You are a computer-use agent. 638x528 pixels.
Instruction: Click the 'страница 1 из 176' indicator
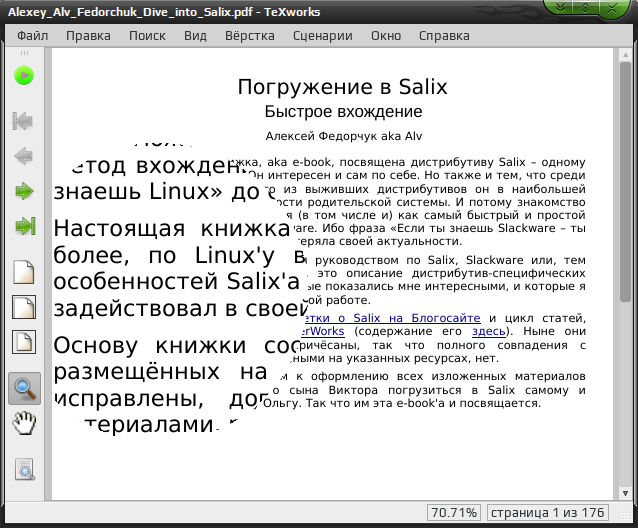pyautogui.click(x=548, y=513)
